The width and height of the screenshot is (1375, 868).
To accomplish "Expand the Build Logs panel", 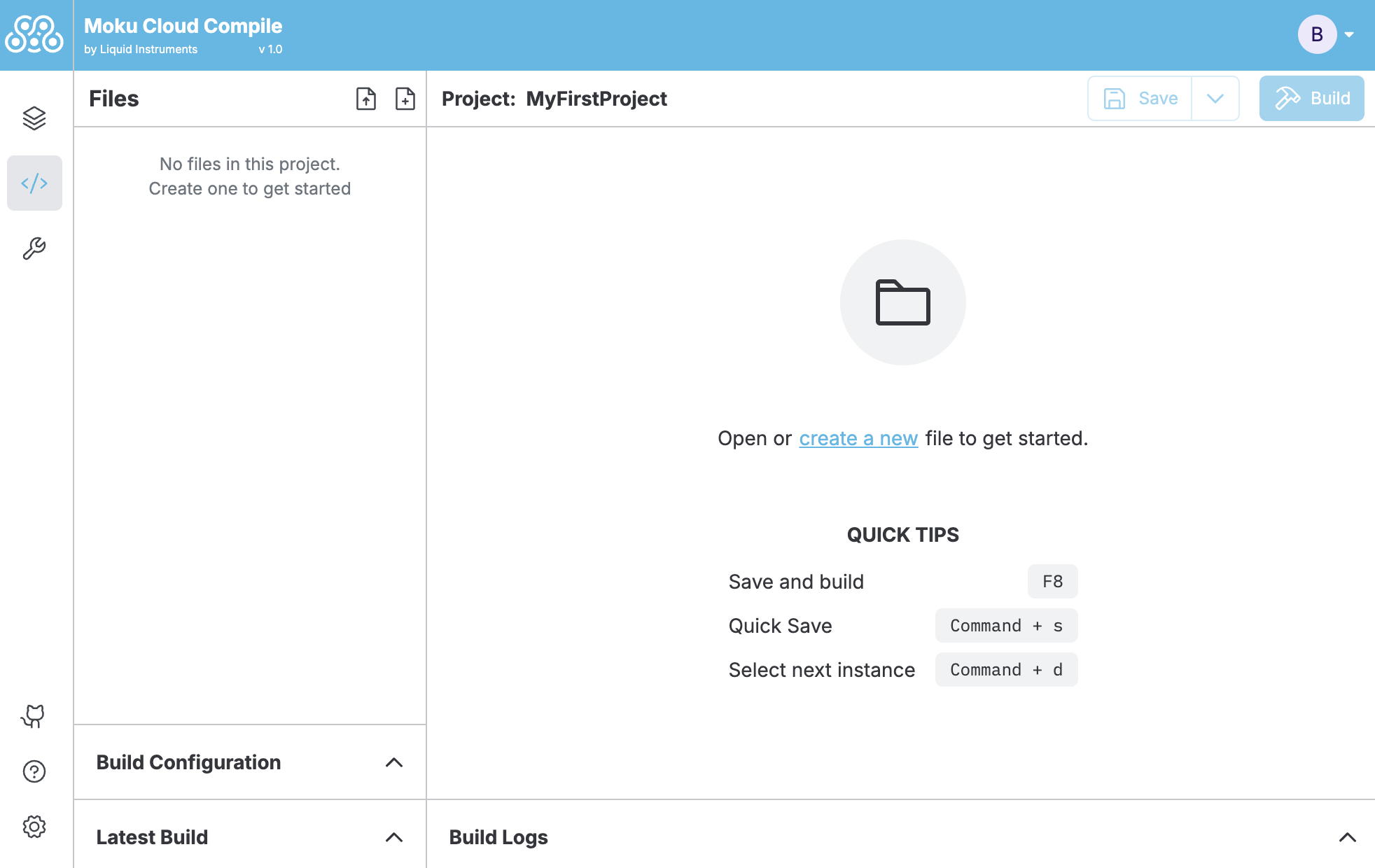I will (x=1347, y=837).
